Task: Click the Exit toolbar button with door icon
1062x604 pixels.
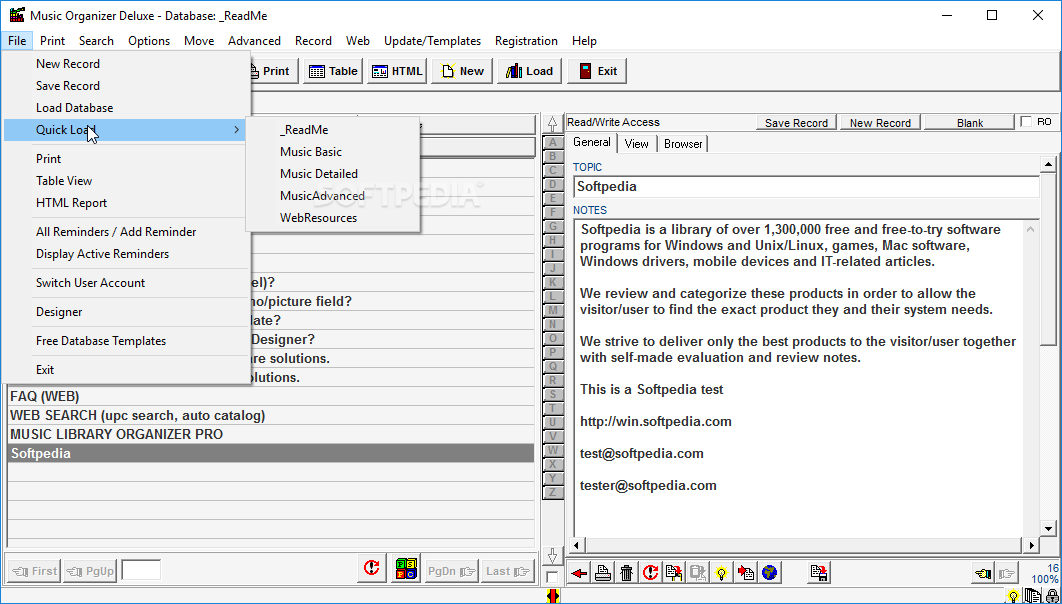Action: click(597, 71)
